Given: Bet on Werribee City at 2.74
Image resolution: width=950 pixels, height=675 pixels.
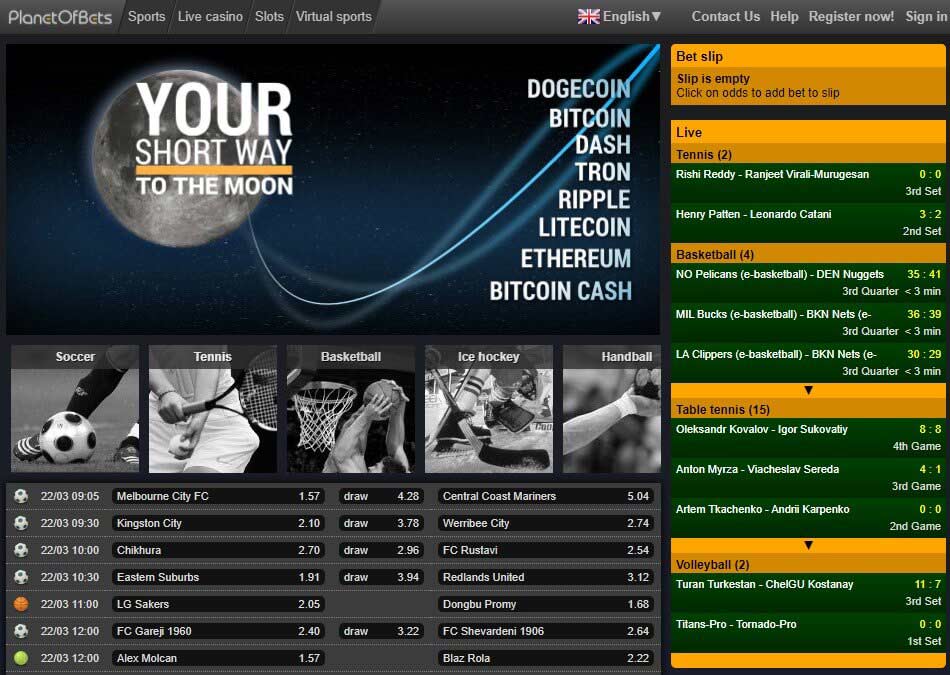Looking at the screenshot, I should click(545, 523).
